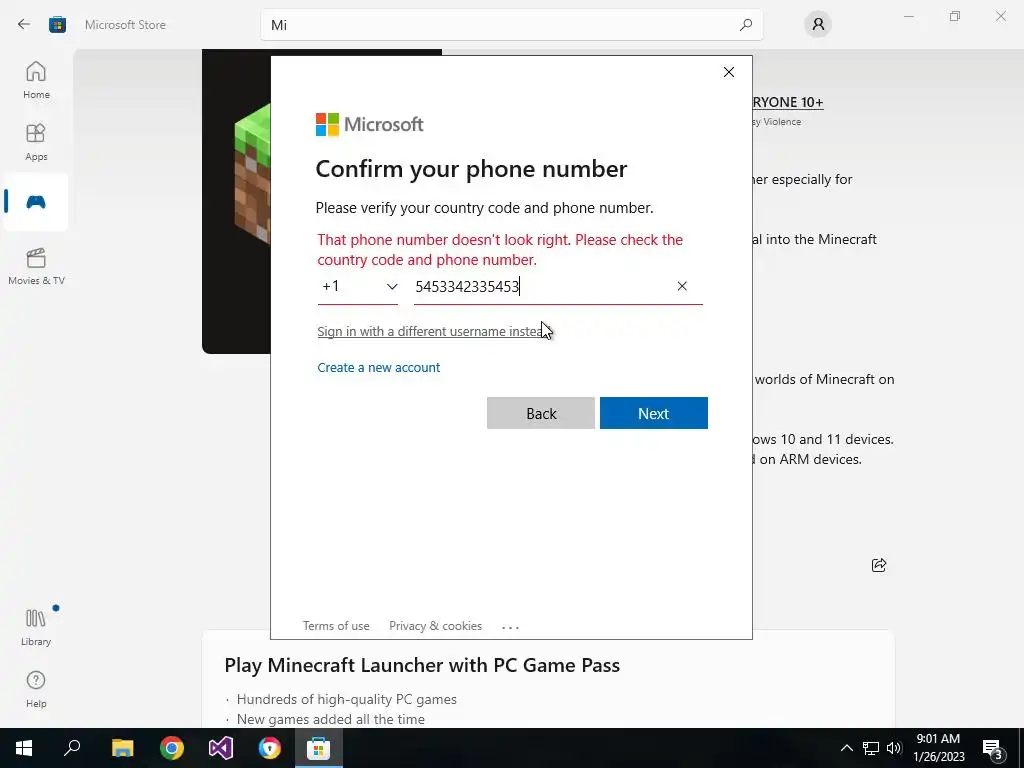This screenshot has width=1024, height=768.
Task: Open Visual Studio from the taskbar
Action: [x=221, y=748]
